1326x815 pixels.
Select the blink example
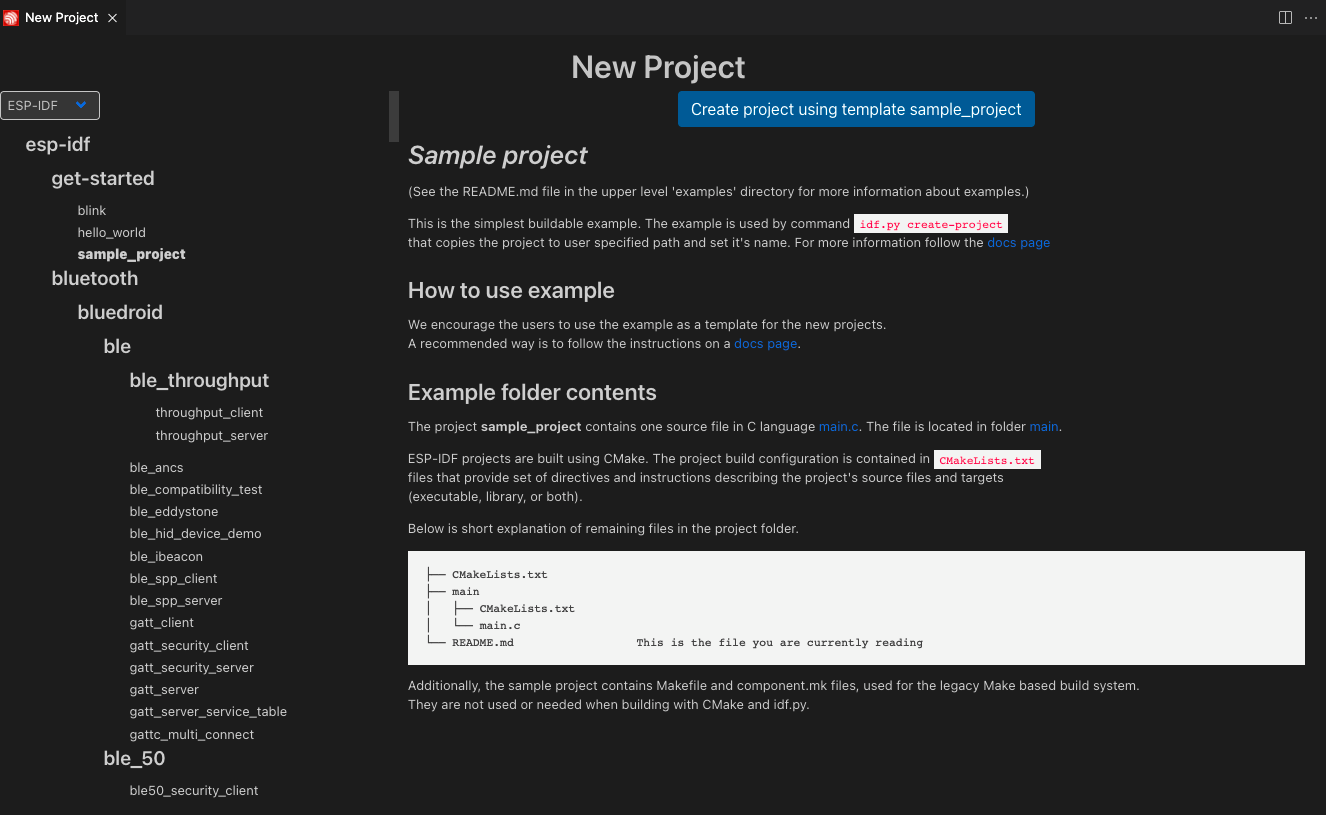pos(91,210)
